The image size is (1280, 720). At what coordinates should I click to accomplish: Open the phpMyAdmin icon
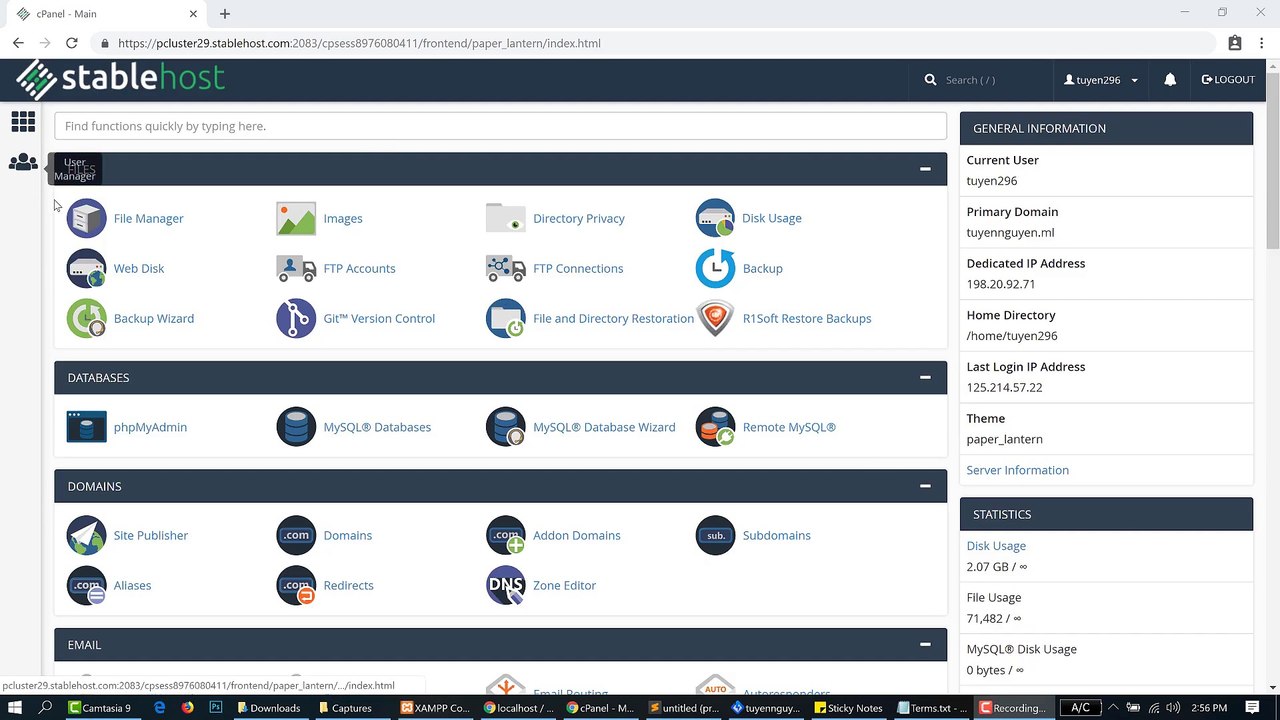86,427
